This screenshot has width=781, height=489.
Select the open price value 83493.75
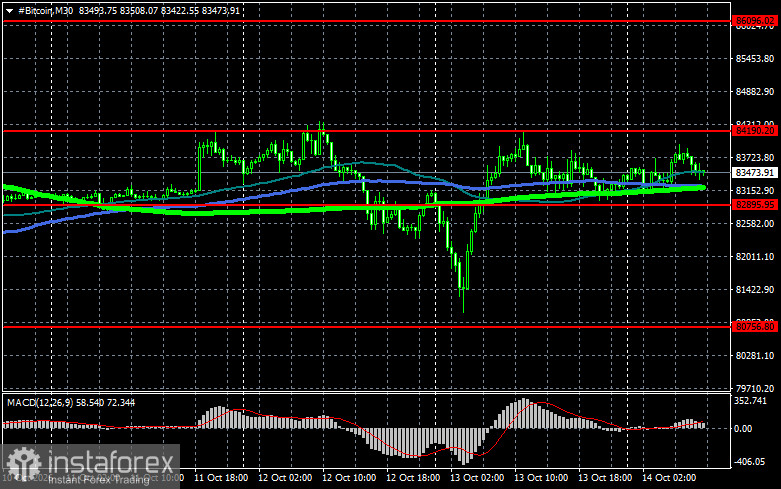click(98, 10)
